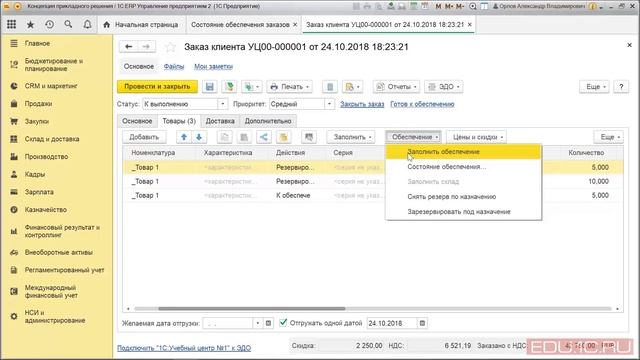
Task: Click the M memory button in title bar
Action: point(438,7)
